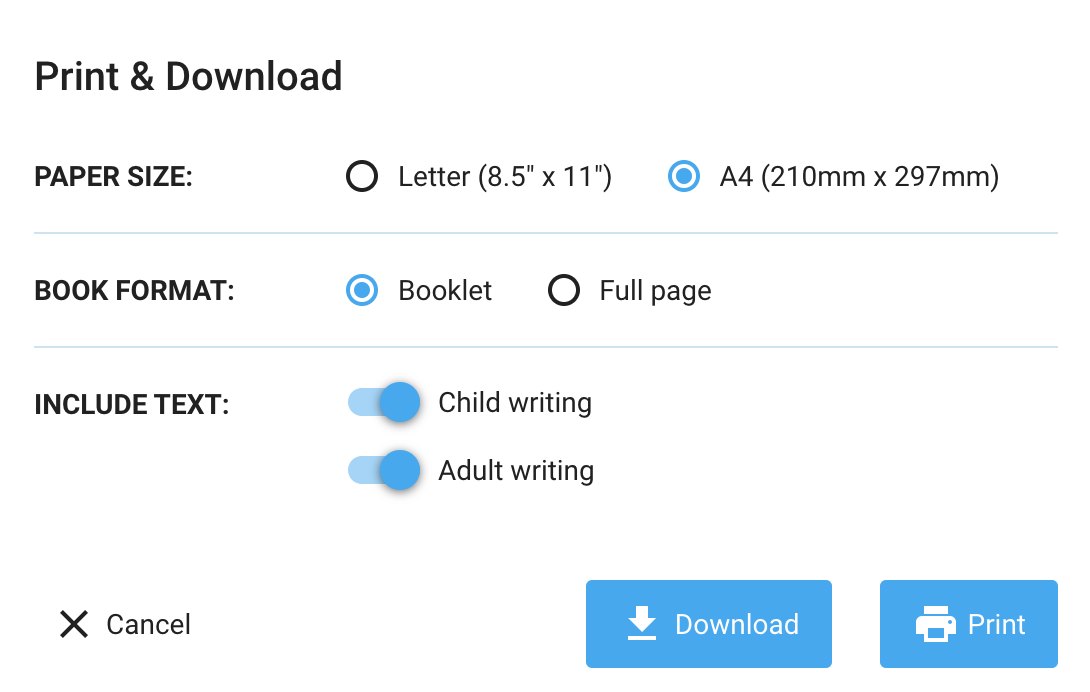Click the printer icon on Print button

936,624
